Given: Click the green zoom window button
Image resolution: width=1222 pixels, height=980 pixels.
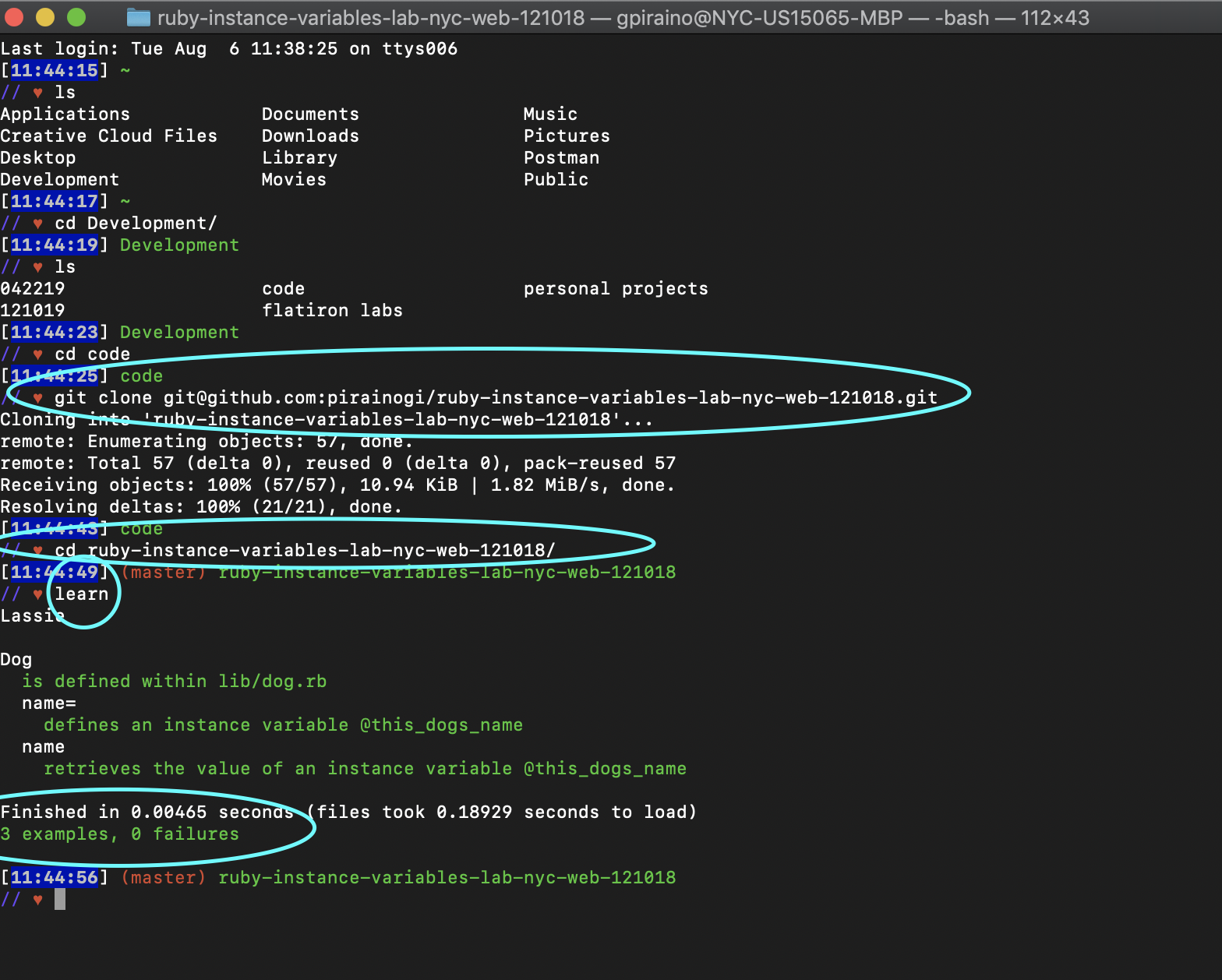Looking at the screenshot, I should pyautogui.click(x=76, y=16).
